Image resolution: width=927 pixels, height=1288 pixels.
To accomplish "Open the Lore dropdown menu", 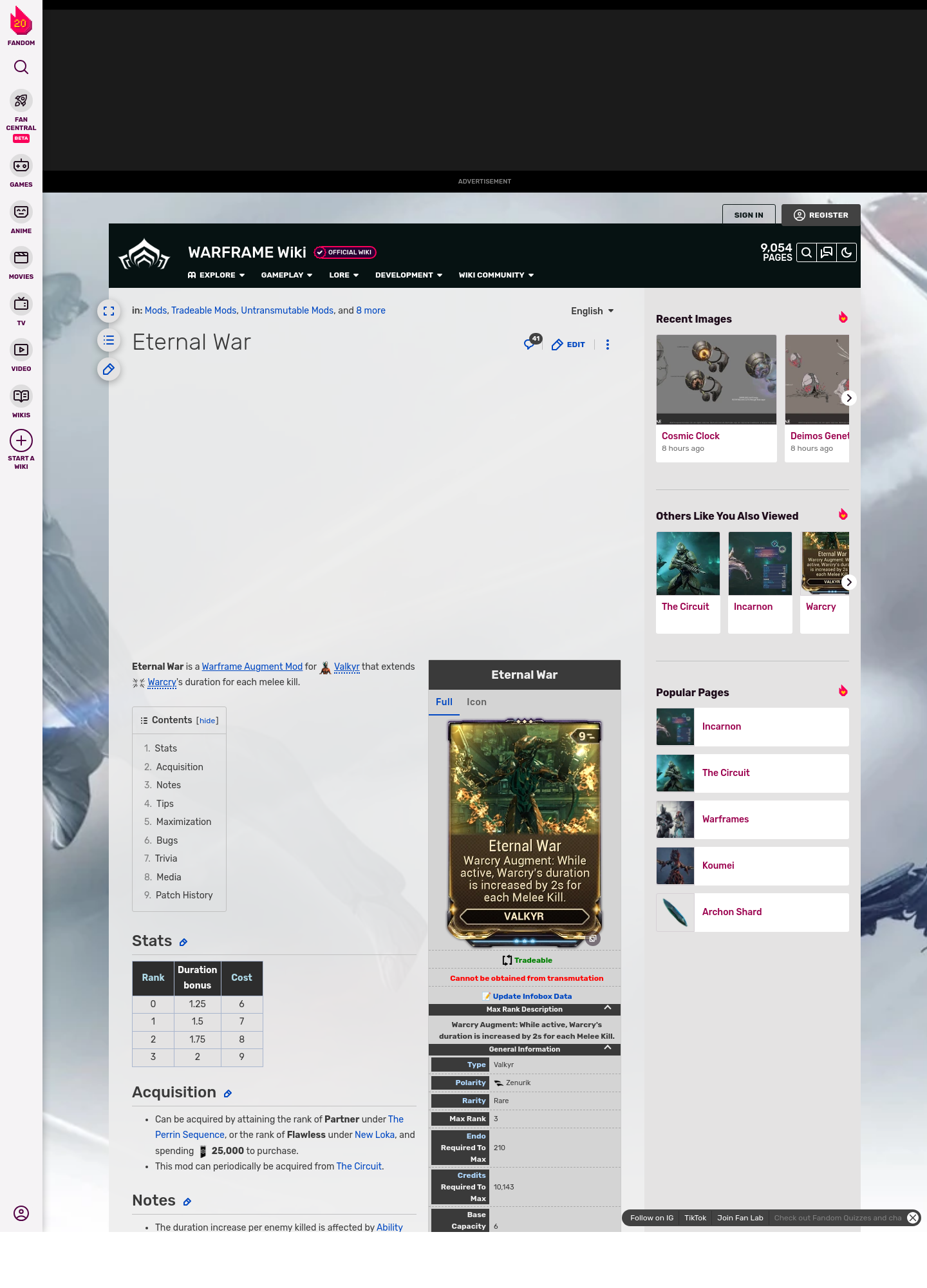I will point(344,275).
